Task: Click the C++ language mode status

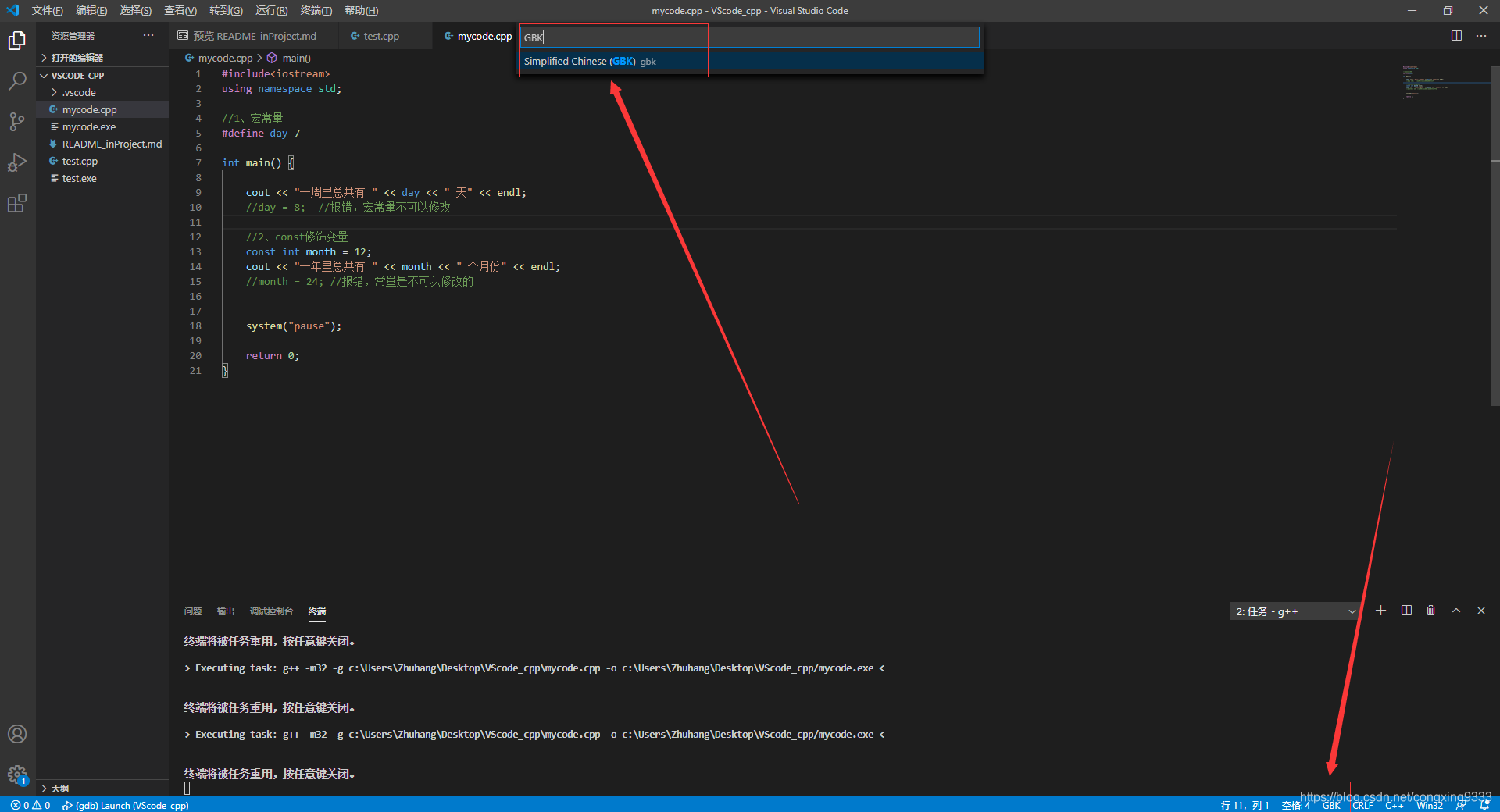Action: click(x=1395, y=805)
